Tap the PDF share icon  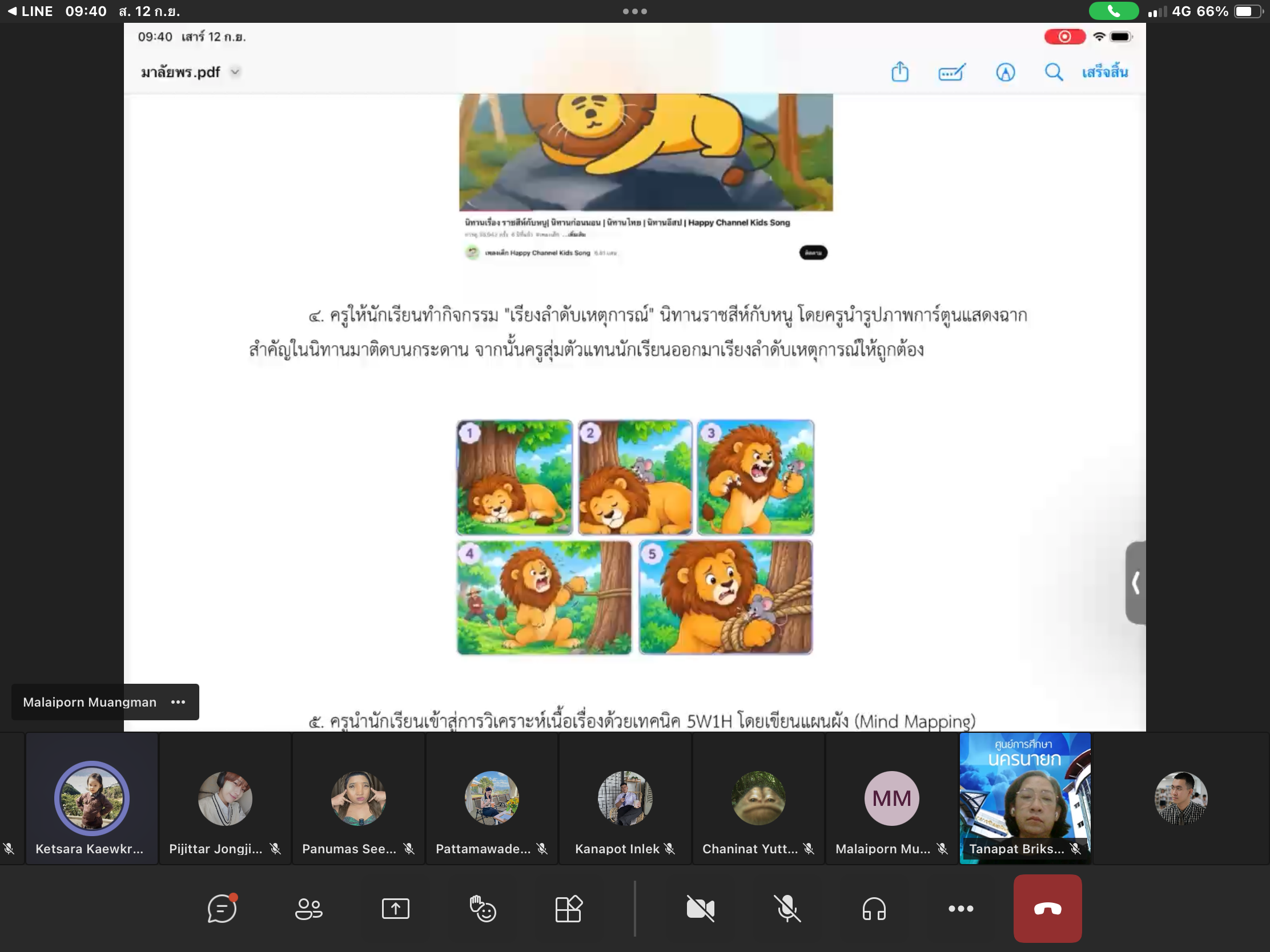[x=901, y=72]
